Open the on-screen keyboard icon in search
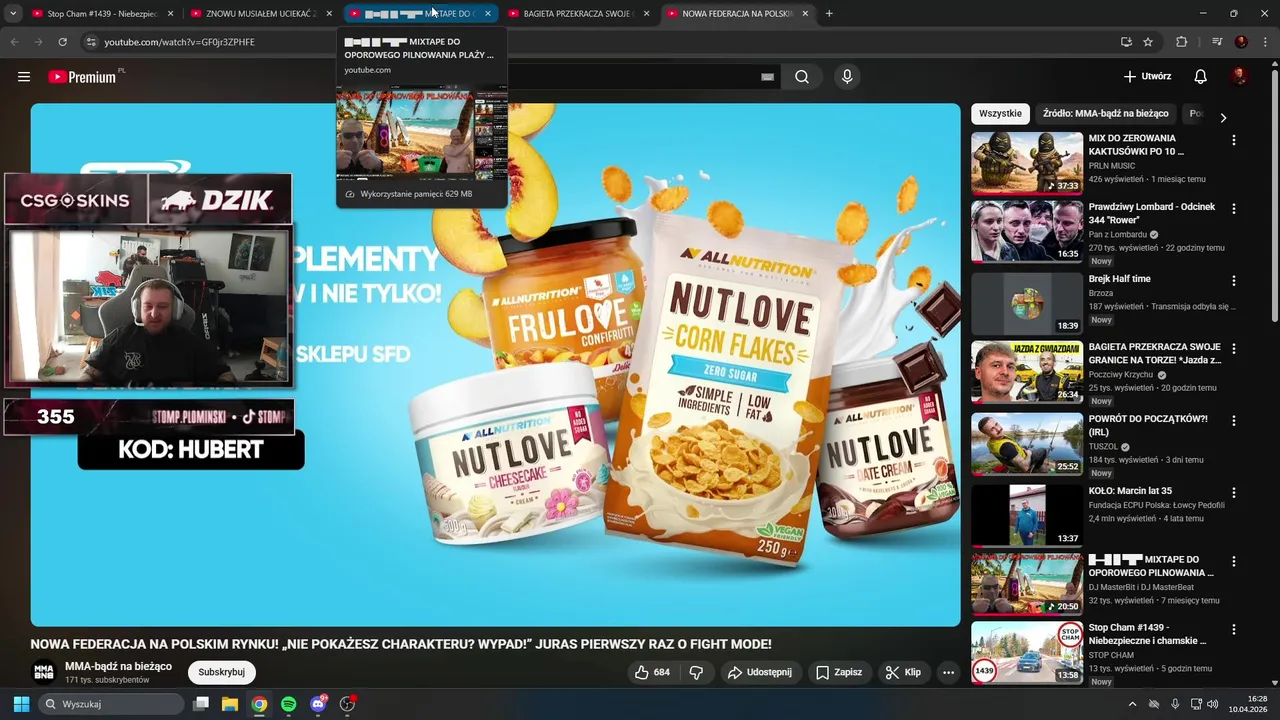 pyautogui.click(x=767, y=77)
